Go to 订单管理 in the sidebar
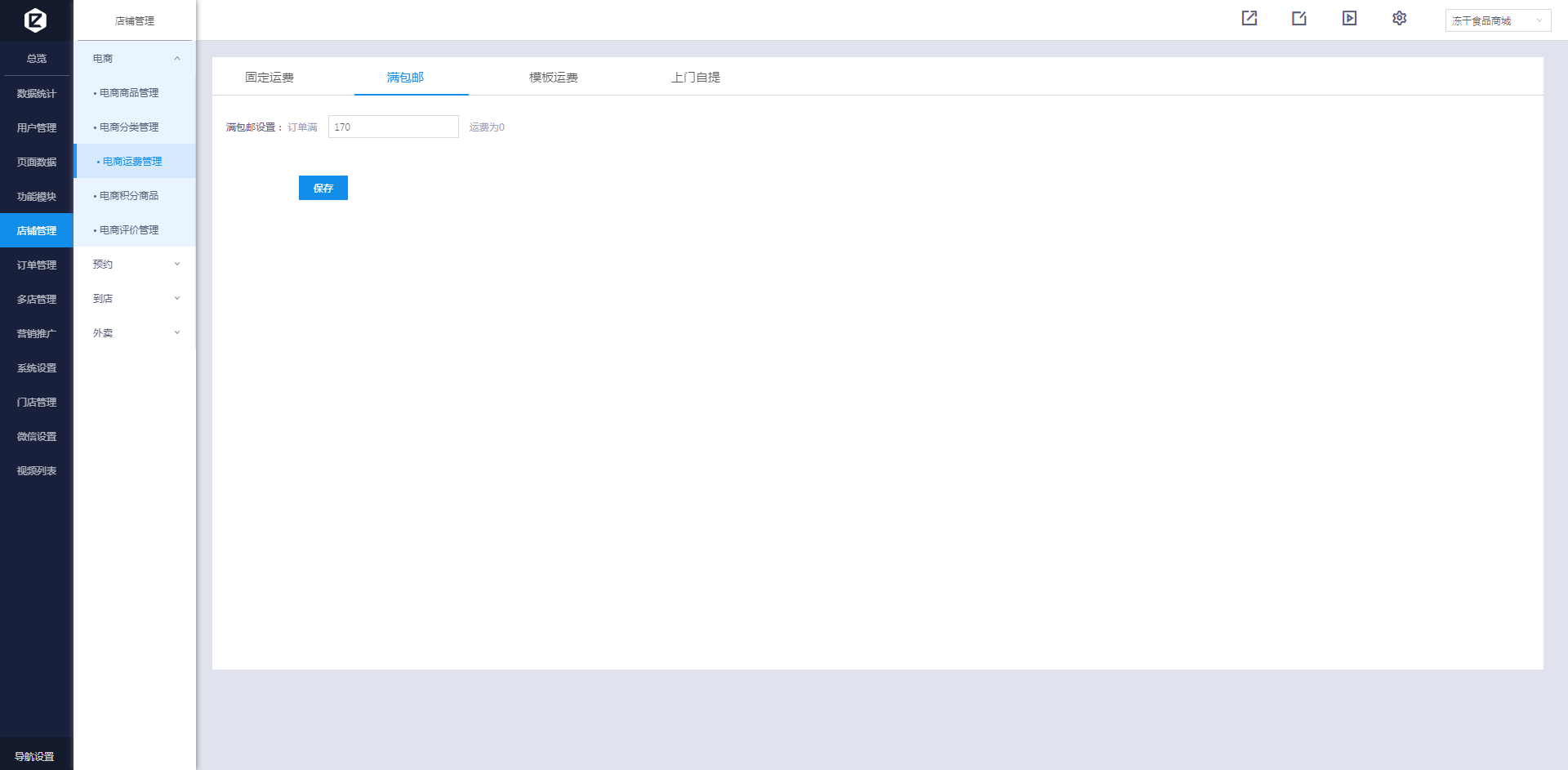This screenshot has height=770, width=1568. (37, 265)
